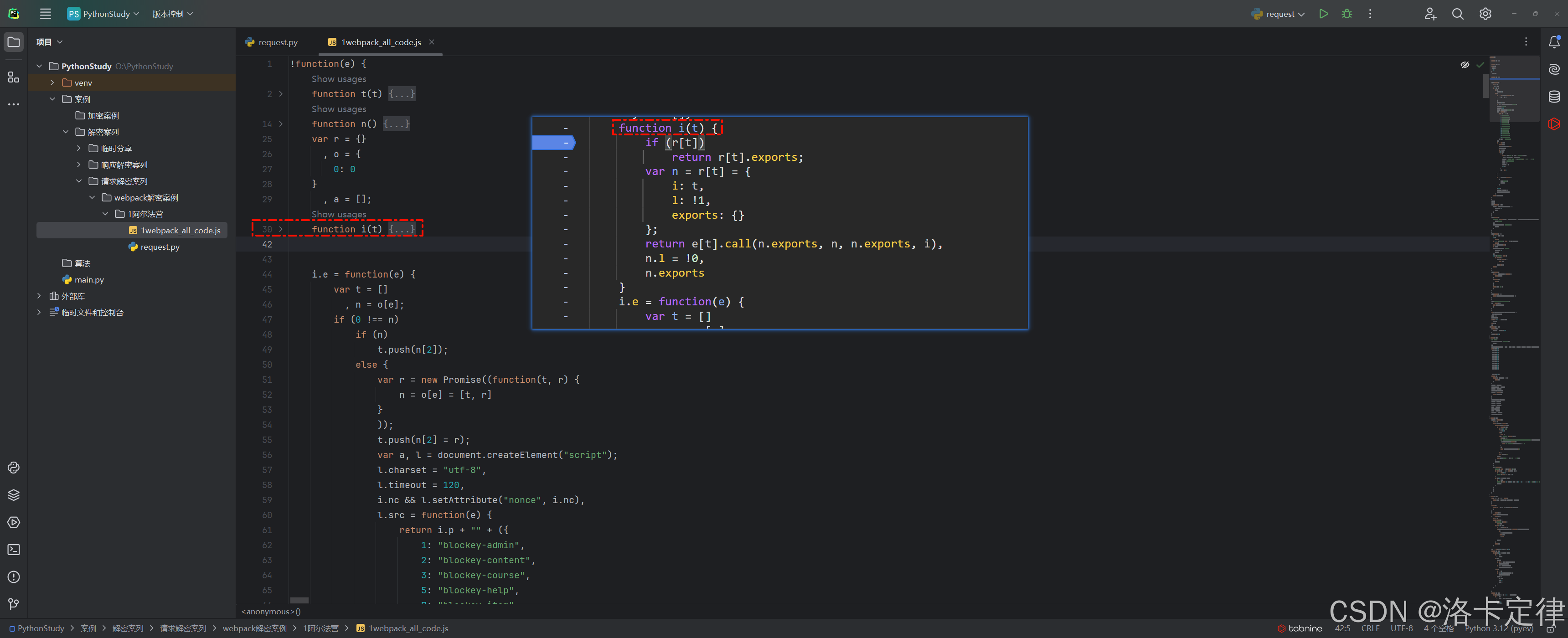Open the Database tool window
The width and height of the screenshot is (1568, 638).
coord(1554,97)
